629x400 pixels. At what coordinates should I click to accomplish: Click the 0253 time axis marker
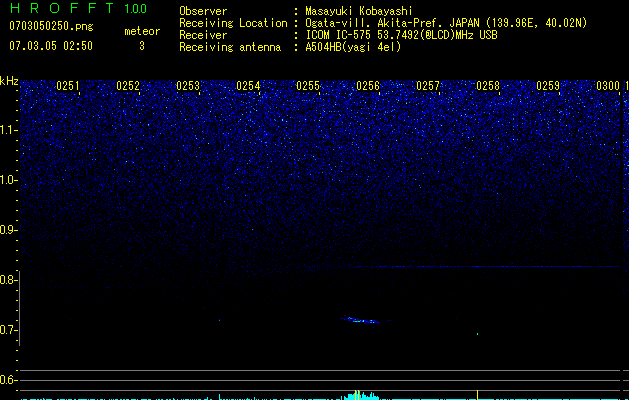coord(188,86)
